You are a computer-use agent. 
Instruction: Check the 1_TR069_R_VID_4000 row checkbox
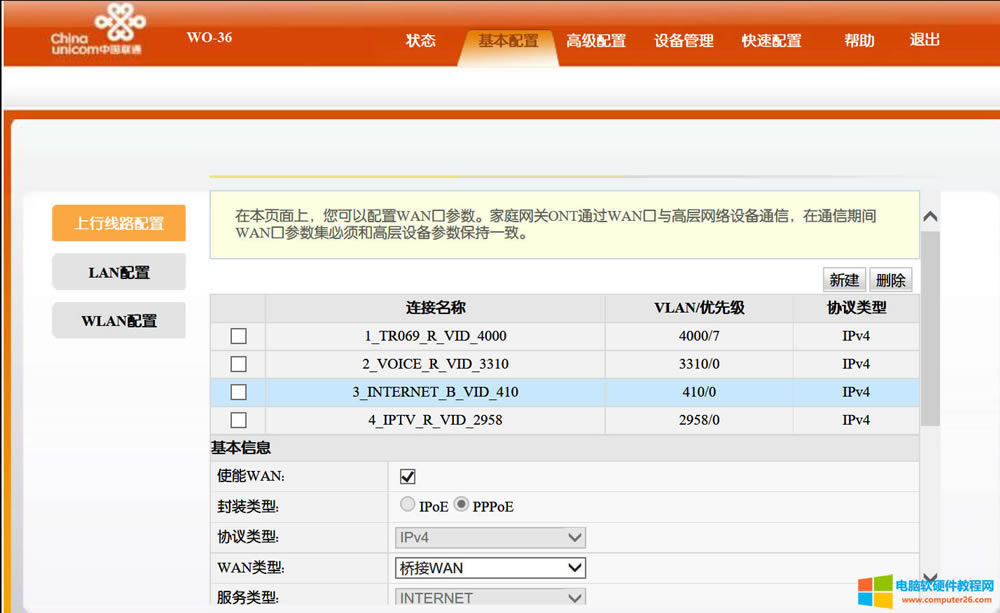[238, 336]
